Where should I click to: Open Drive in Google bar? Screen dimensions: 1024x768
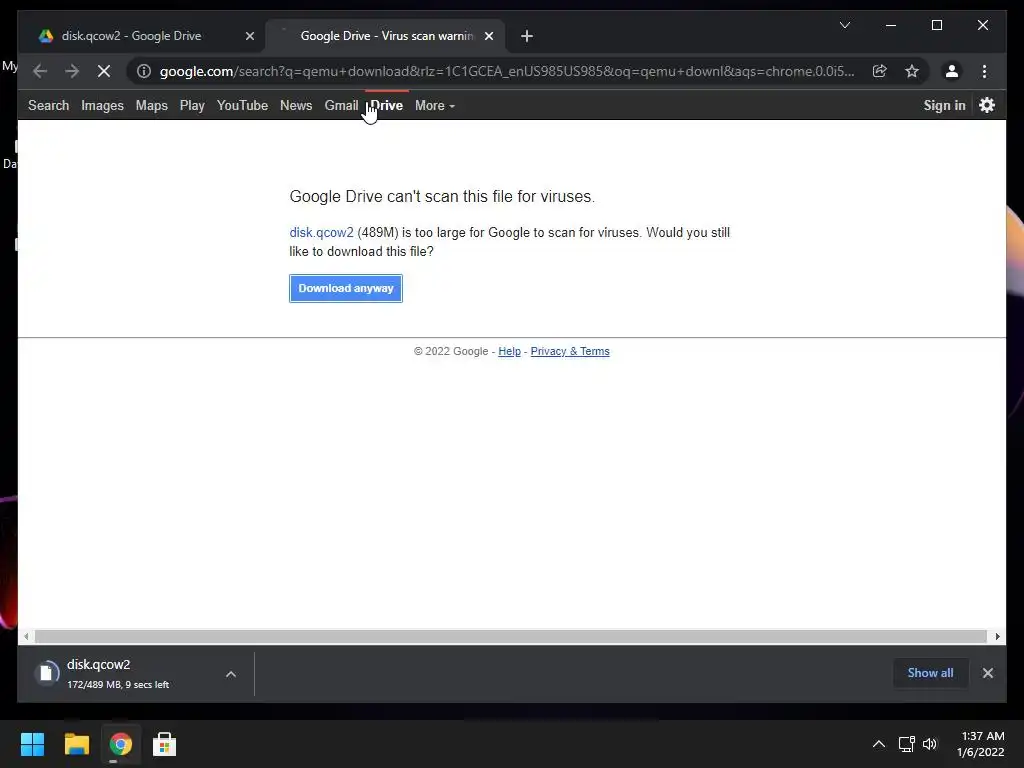(x=387, y=105)
